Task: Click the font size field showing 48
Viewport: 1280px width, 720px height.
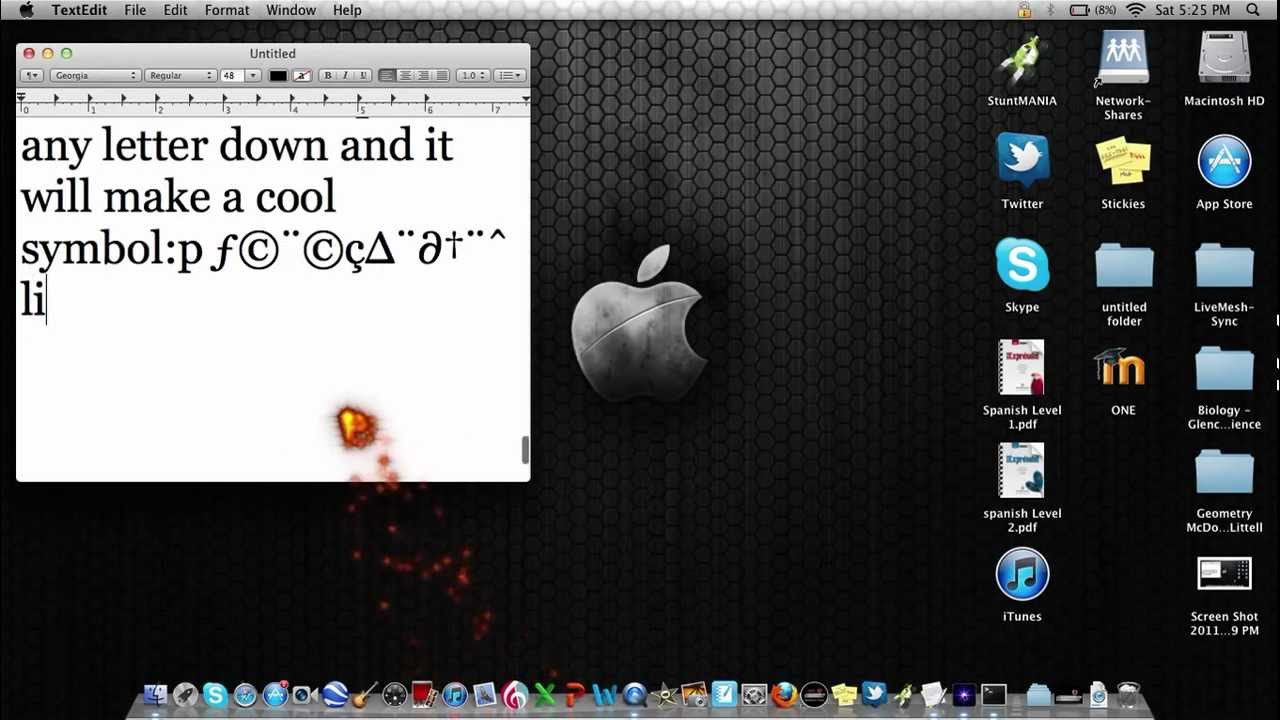Action: click(232, 75)
